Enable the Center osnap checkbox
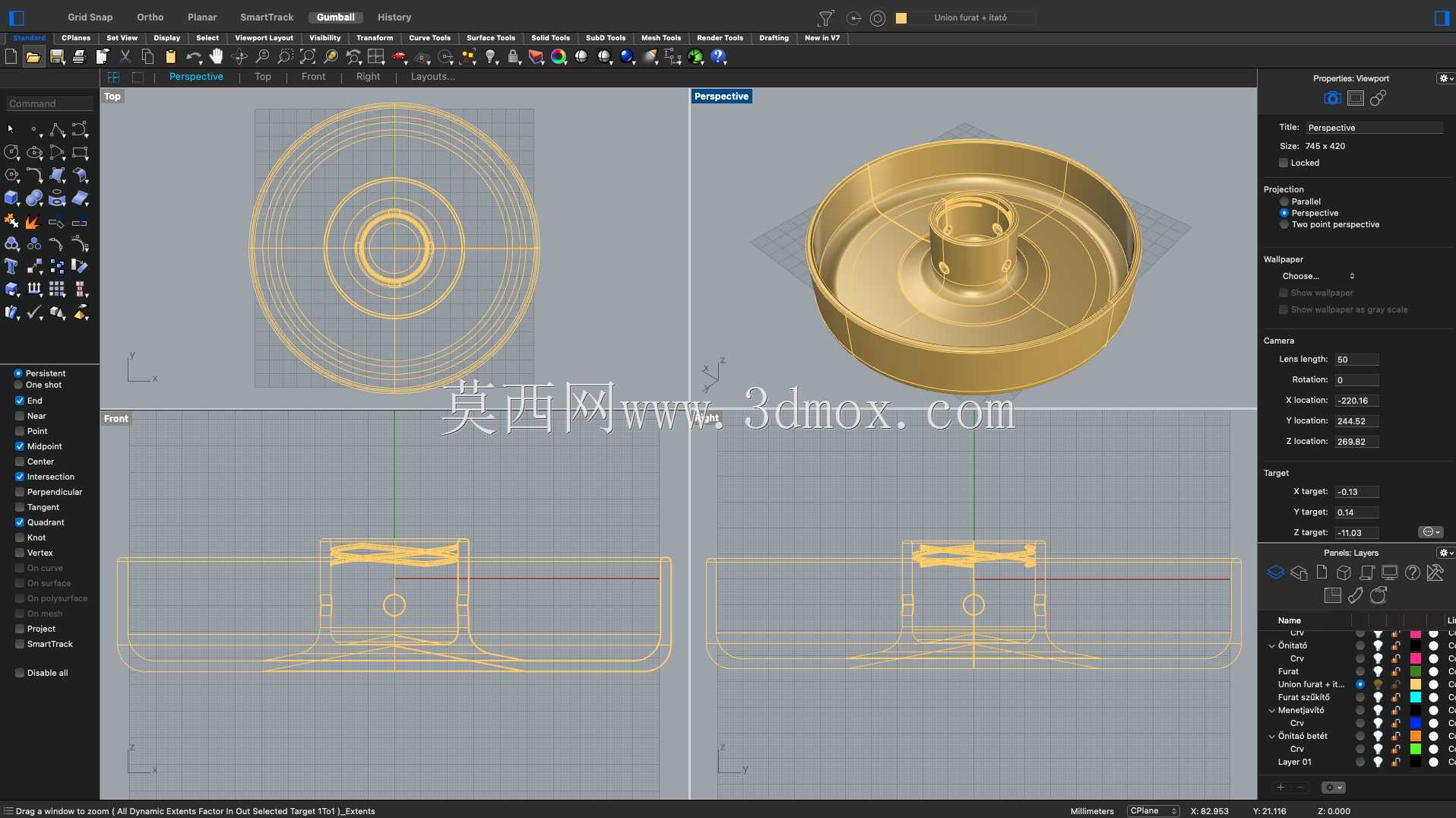The image size is (1456, 818). click(20, 461)
